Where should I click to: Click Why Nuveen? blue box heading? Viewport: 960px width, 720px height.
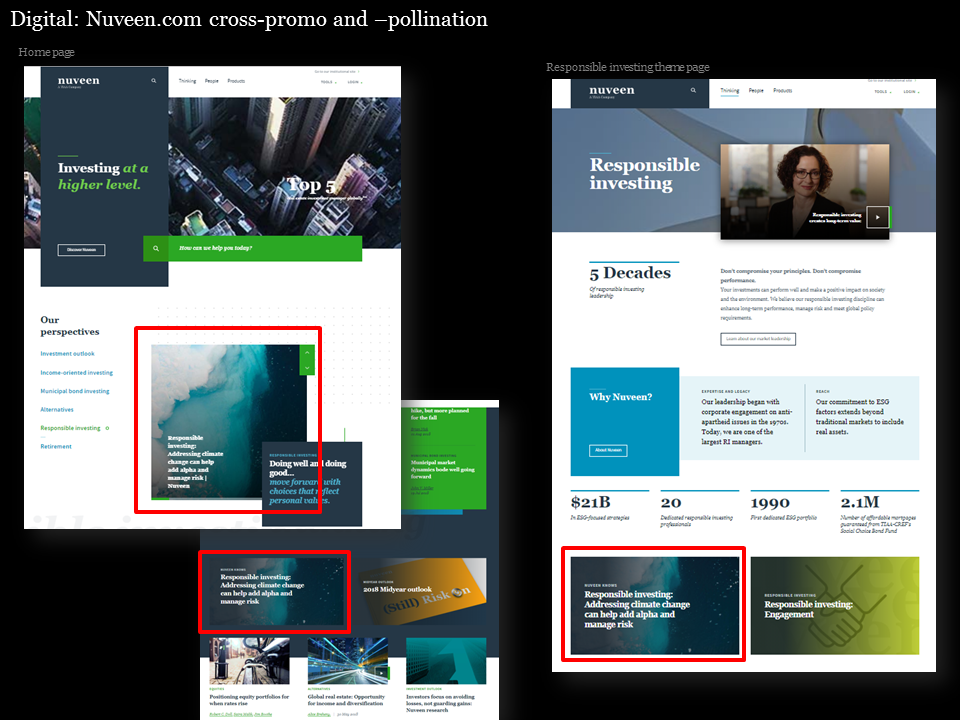tap(620, 397)
